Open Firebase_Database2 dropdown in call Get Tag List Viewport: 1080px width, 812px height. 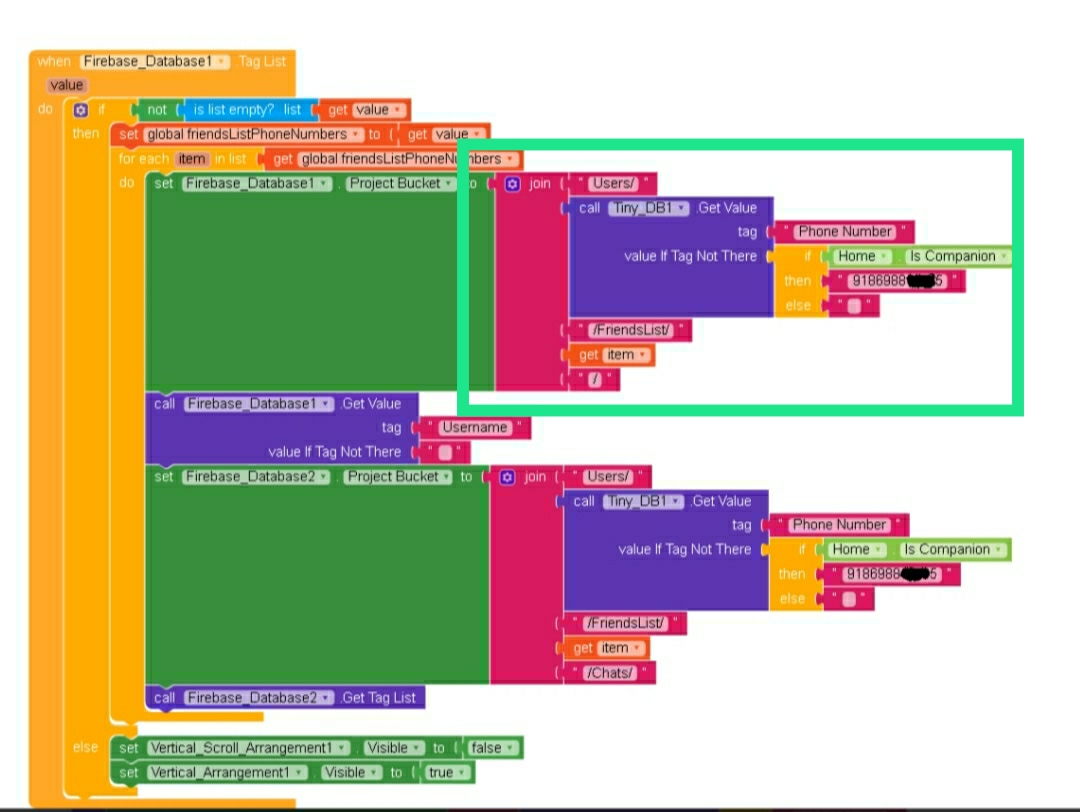click(259, 698)
